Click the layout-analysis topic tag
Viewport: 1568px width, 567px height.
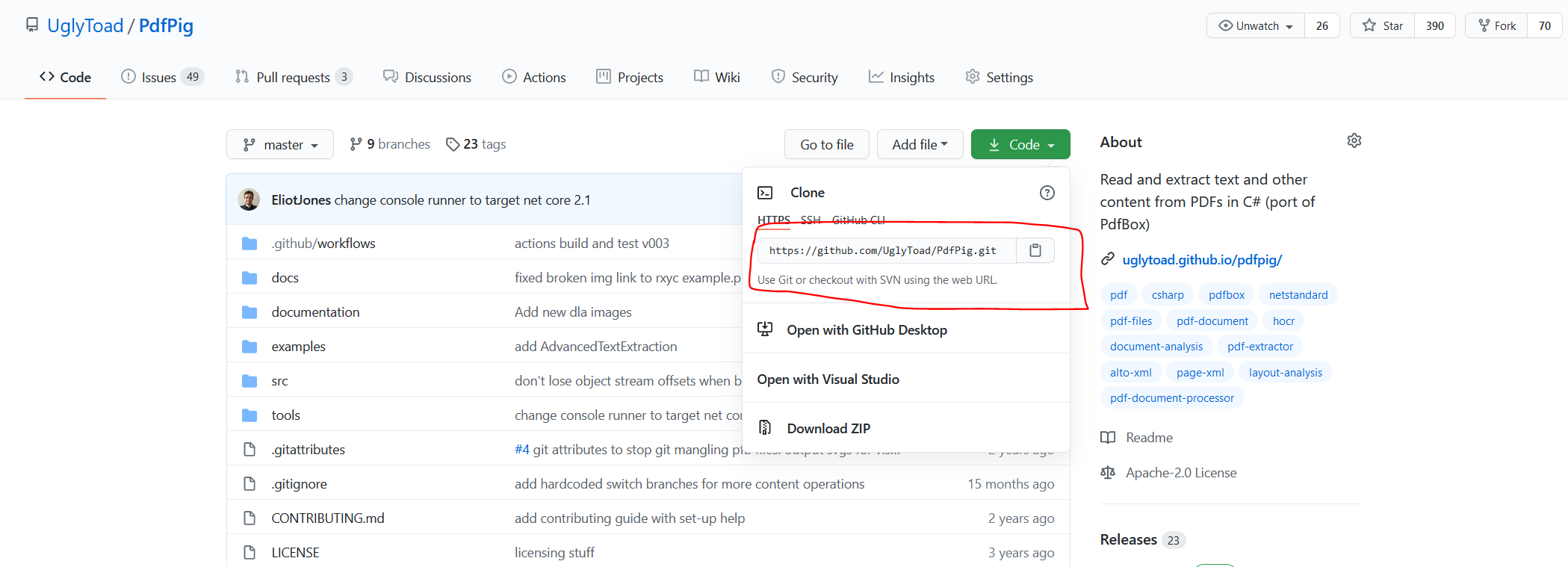[x=1285, y=372]
